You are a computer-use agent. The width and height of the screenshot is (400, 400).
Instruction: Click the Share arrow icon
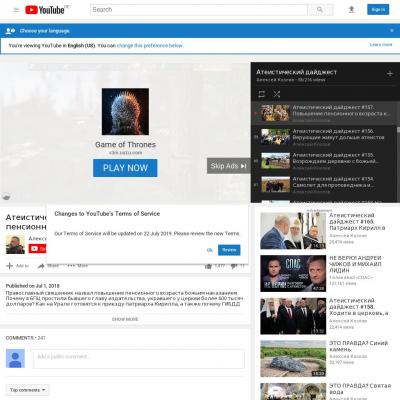tap(41, 266)
